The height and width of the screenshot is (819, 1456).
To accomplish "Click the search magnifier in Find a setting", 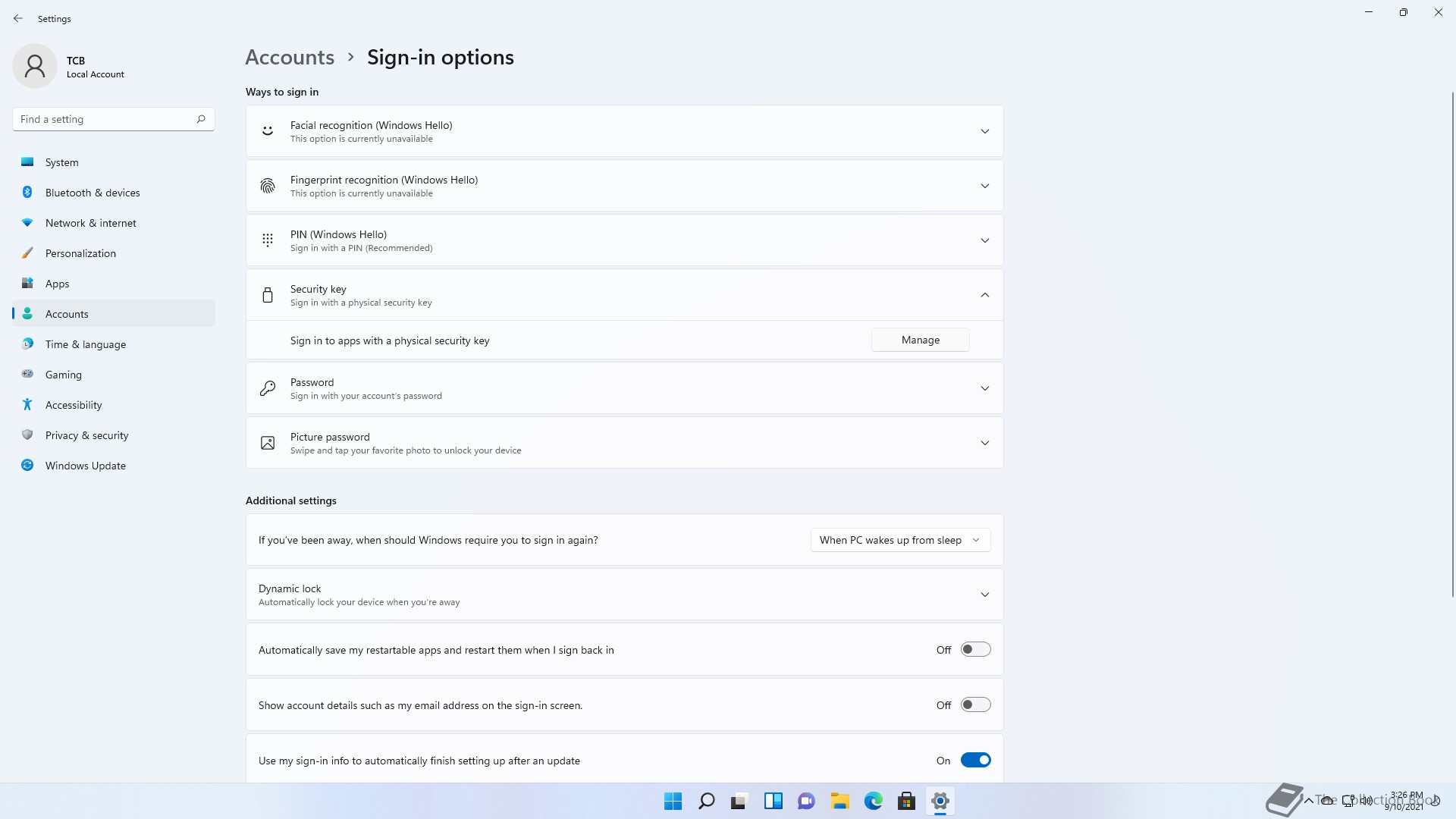I will click(201, 119).
